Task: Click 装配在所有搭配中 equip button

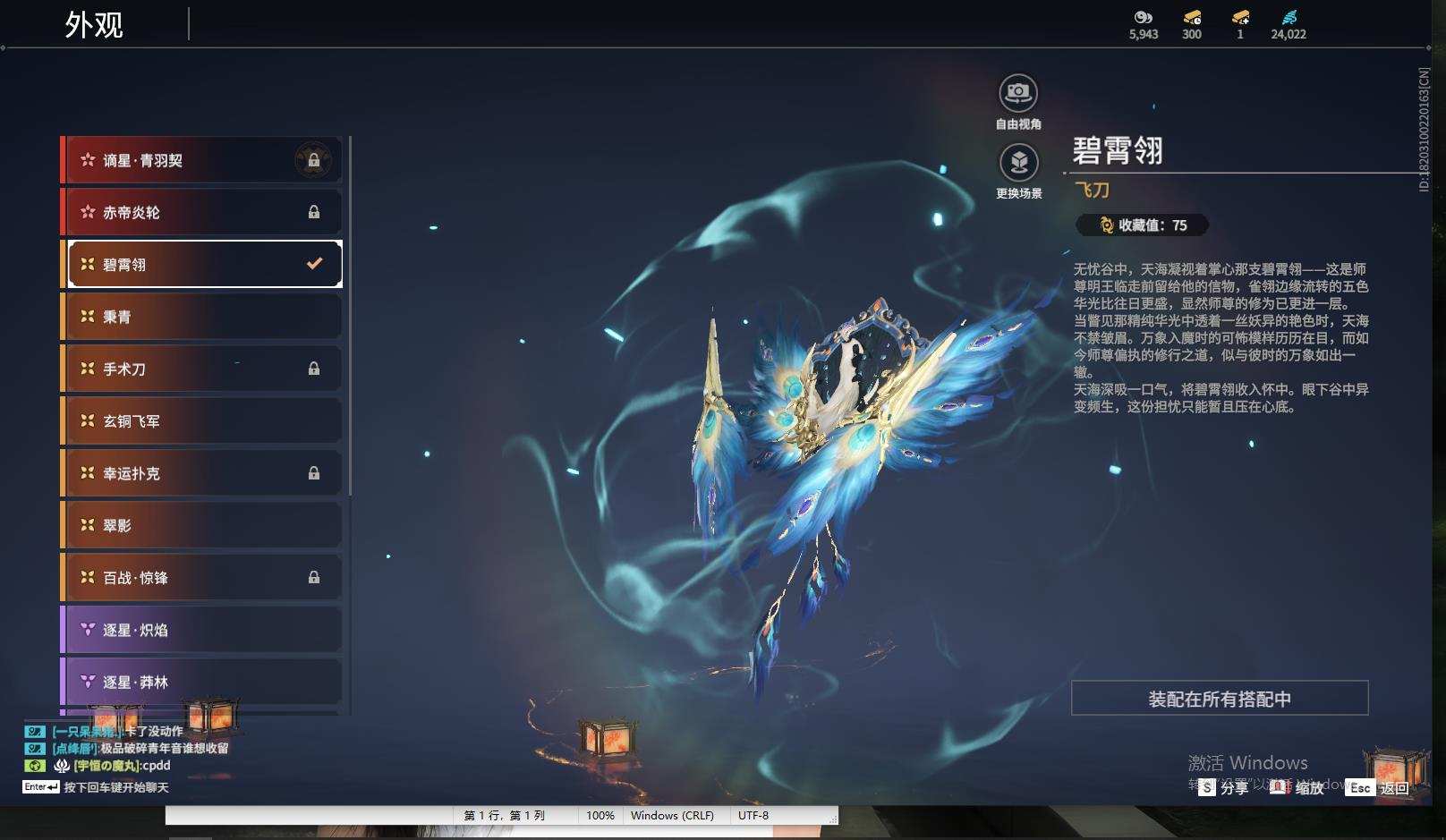Action: [1220, 699]
